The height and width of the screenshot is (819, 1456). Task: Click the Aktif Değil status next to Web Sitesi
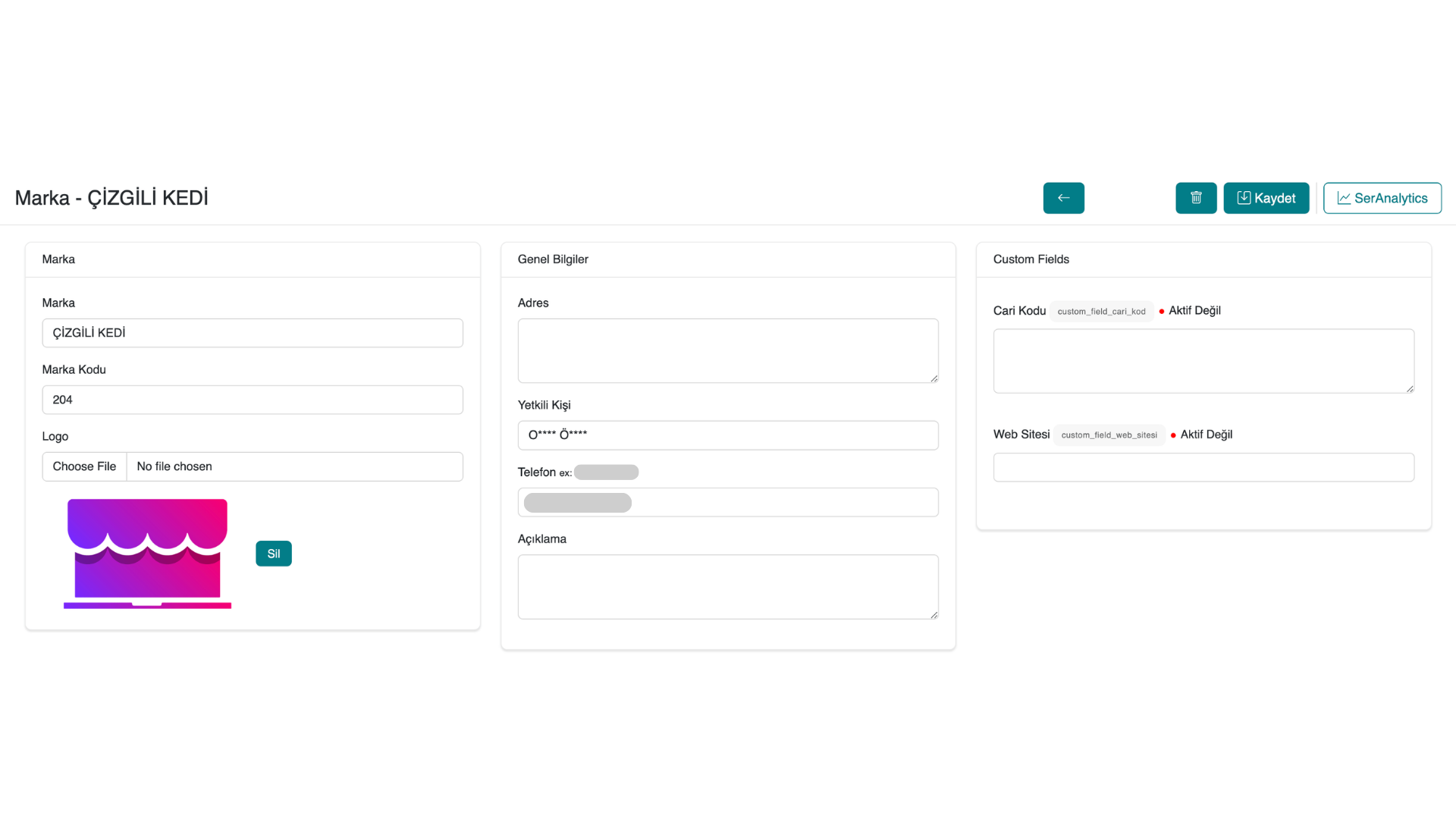(1205, 435)
